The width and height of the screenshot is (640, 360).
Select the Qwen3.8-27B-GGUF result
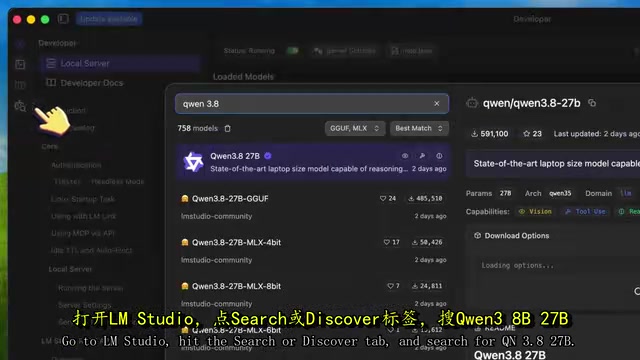pyautogui.click(x=313, y=207)
